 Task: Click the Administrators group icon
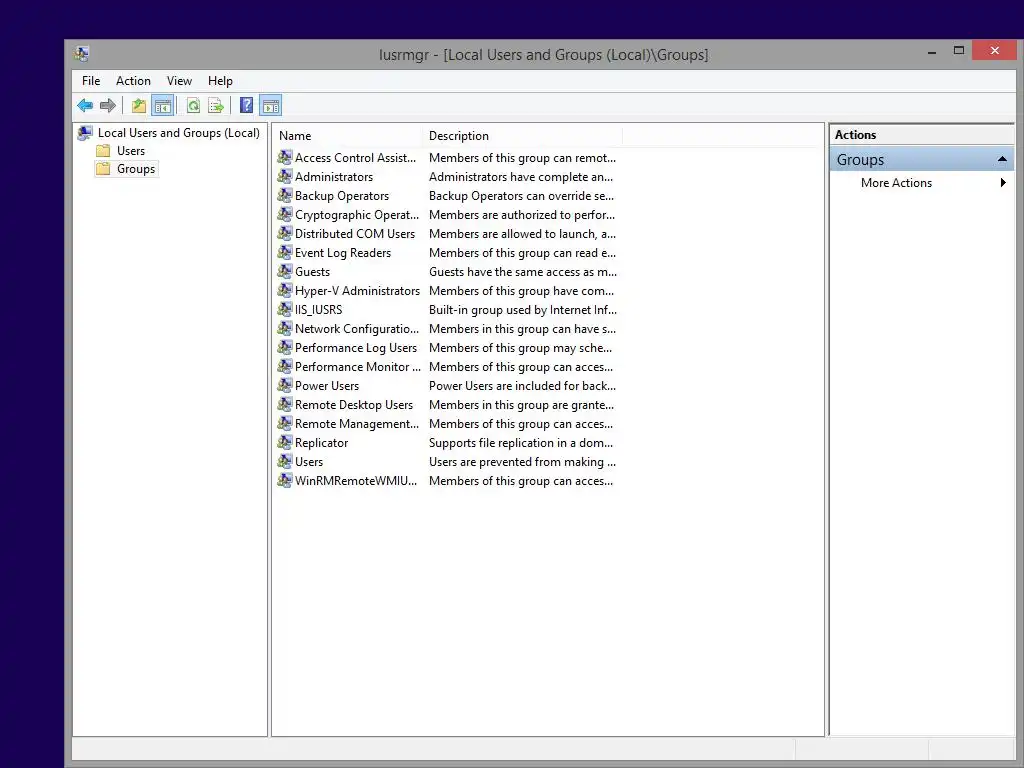click(285, 176)
